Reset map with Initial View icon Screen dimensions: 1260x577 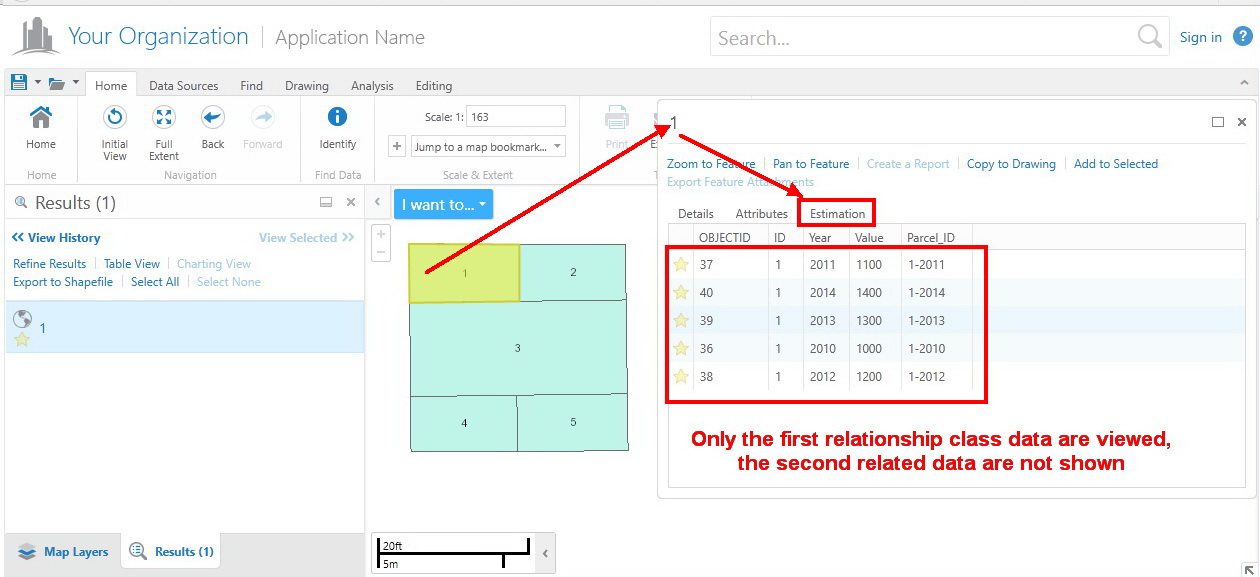point(115,119)
